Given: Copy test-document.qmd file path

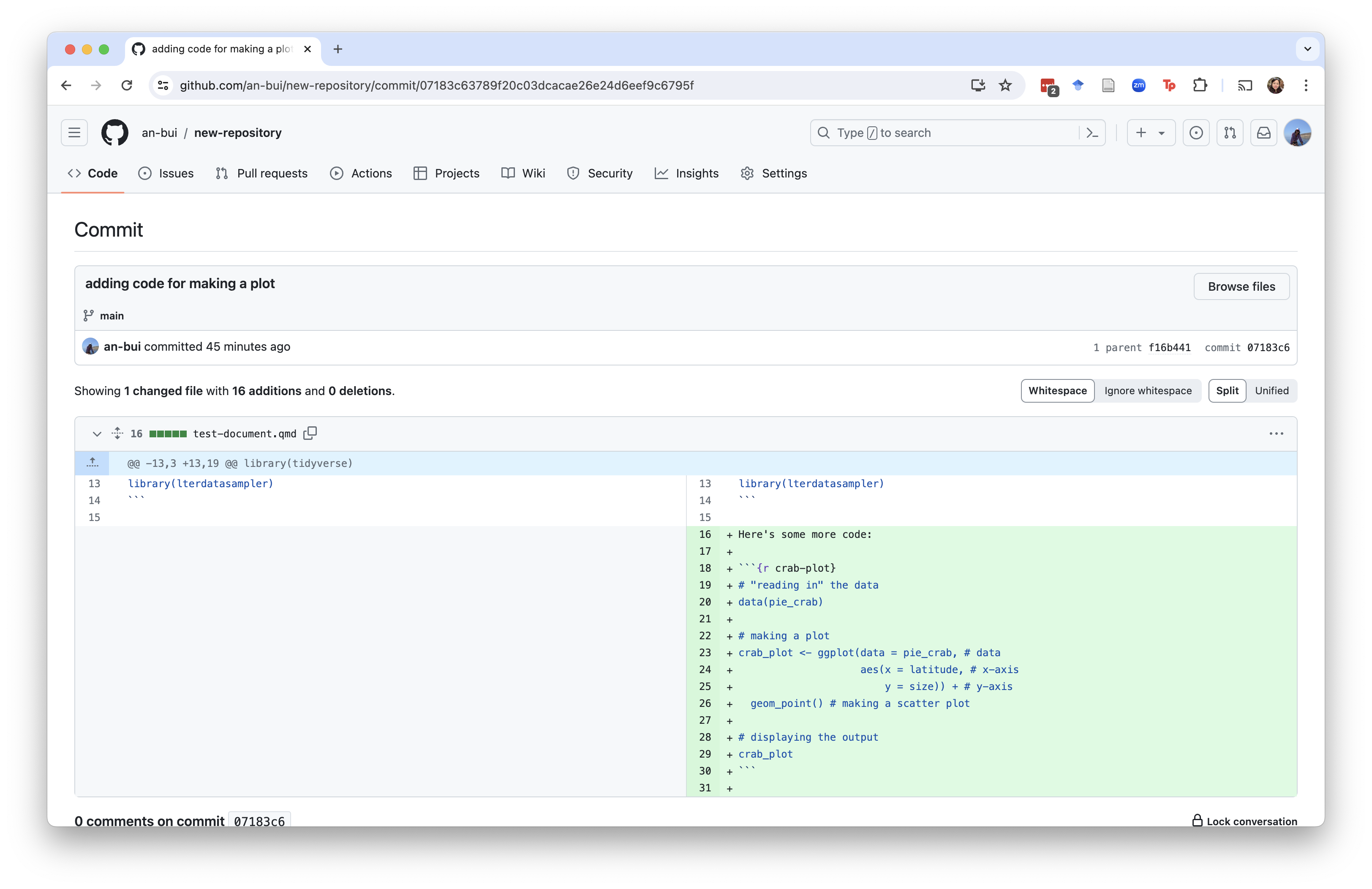Looking at the screenshot, I should coord(310,433).
